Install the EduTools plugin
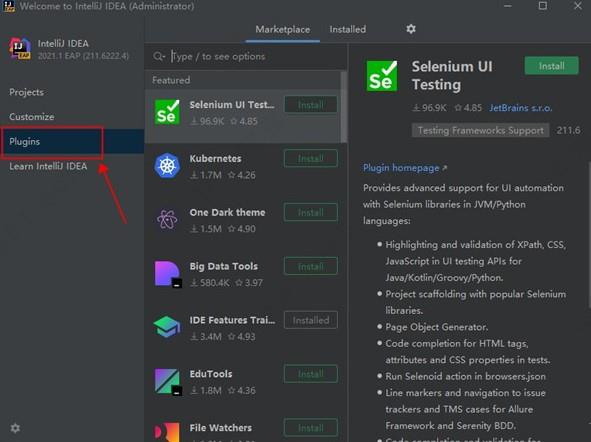The image size is (591, 442). (x=311, y=374)
